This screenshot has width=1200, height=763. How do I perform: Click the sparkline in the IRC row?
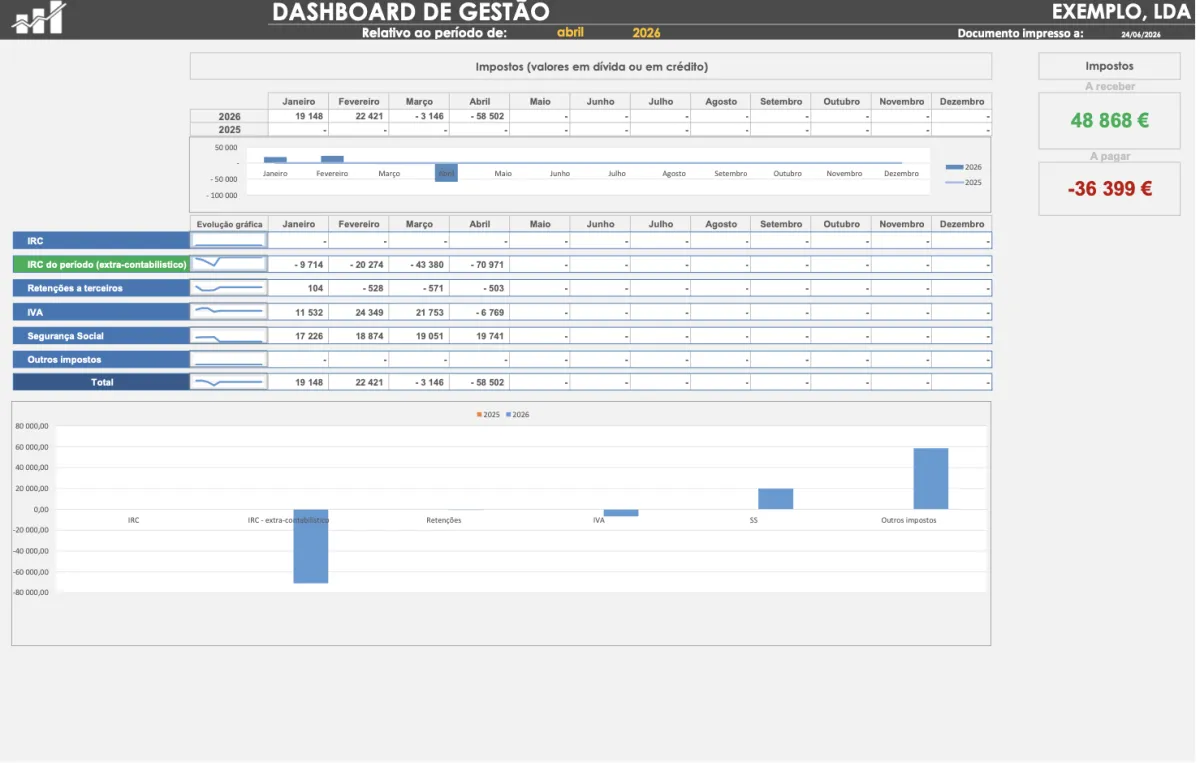click(229, 241)
